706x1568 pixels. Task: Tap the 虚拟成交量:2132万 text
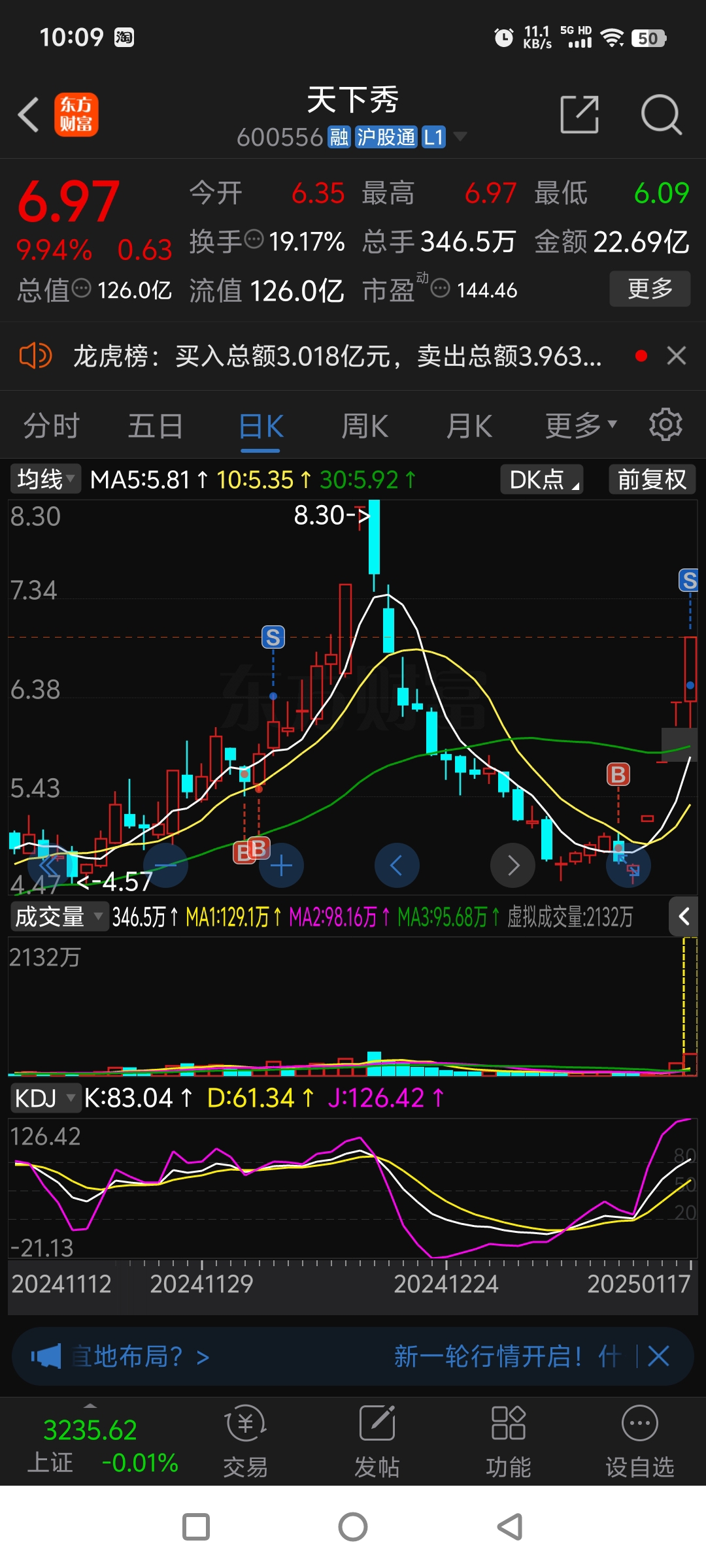coord(570,917)
